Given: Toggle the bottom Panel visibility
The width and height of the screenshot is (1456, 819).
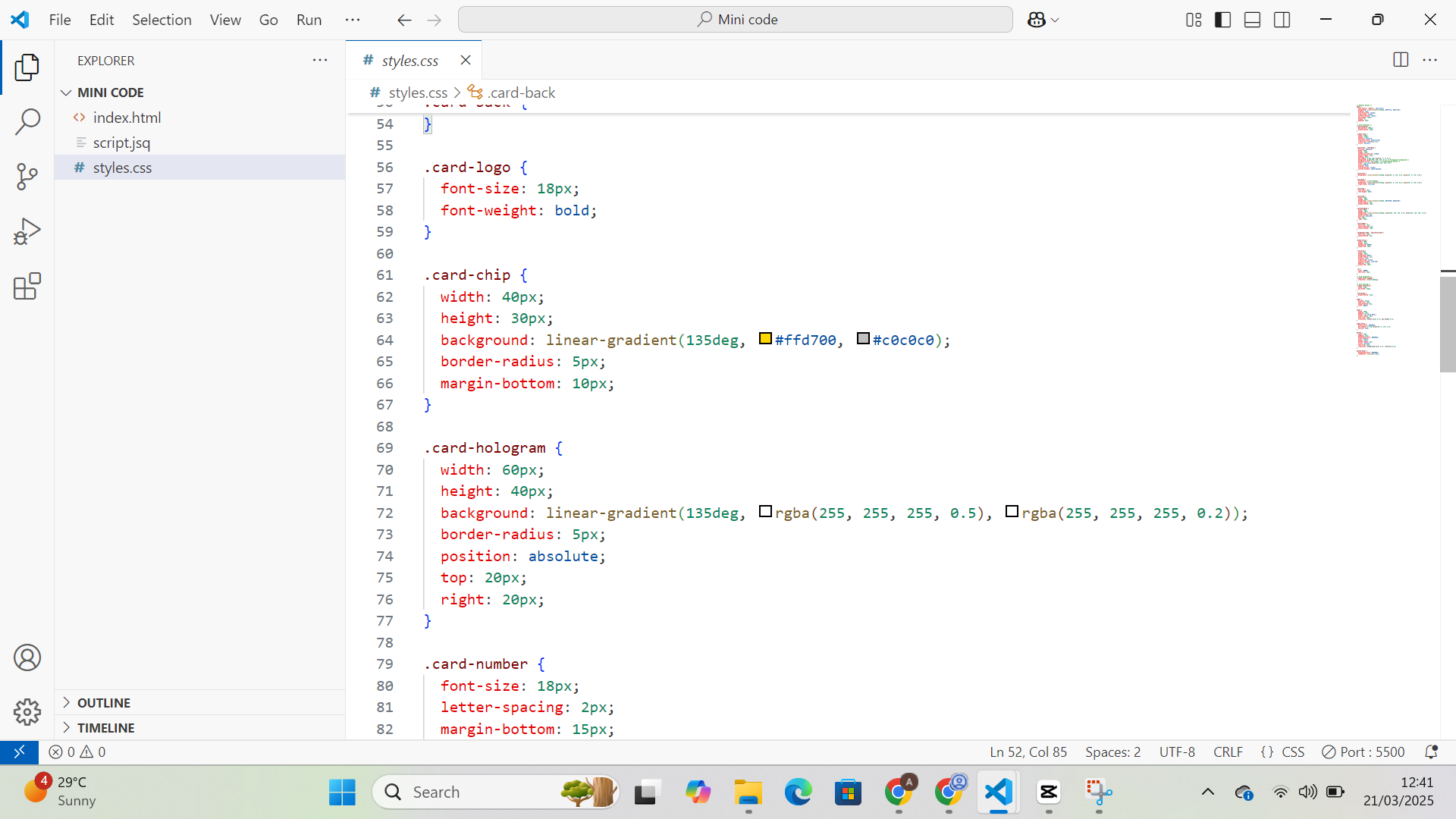Looking at the screenshot, I should [1252, 20].
